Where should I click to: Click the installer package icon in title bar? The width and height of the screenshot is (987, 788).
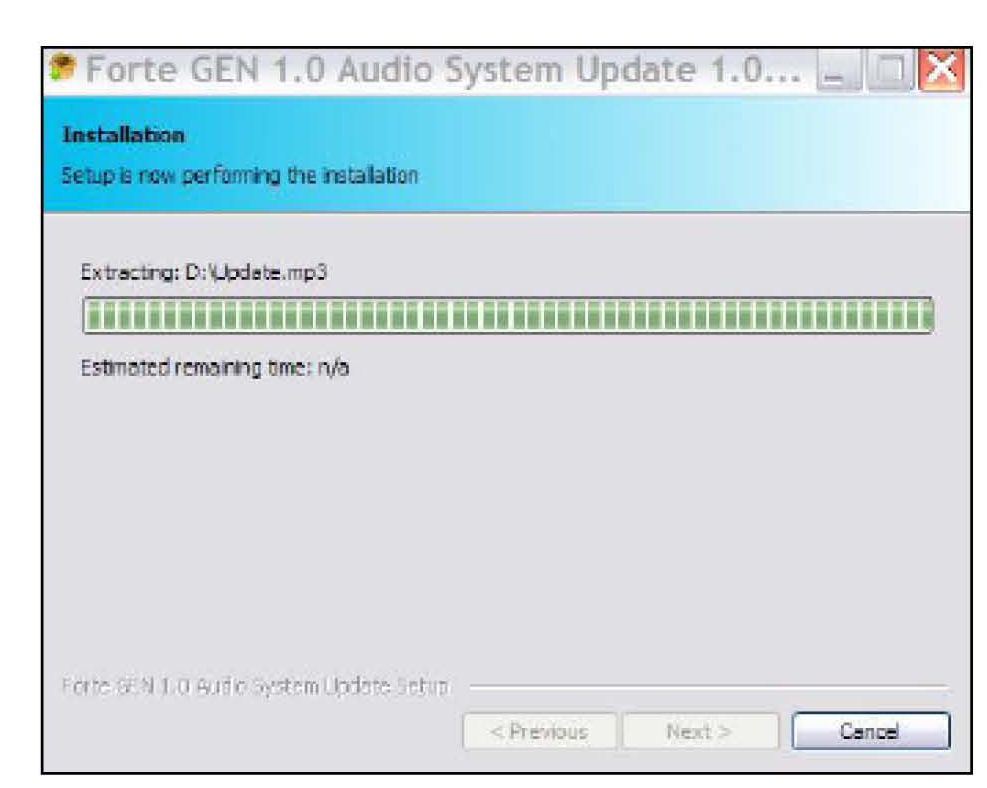click(63, 69)
